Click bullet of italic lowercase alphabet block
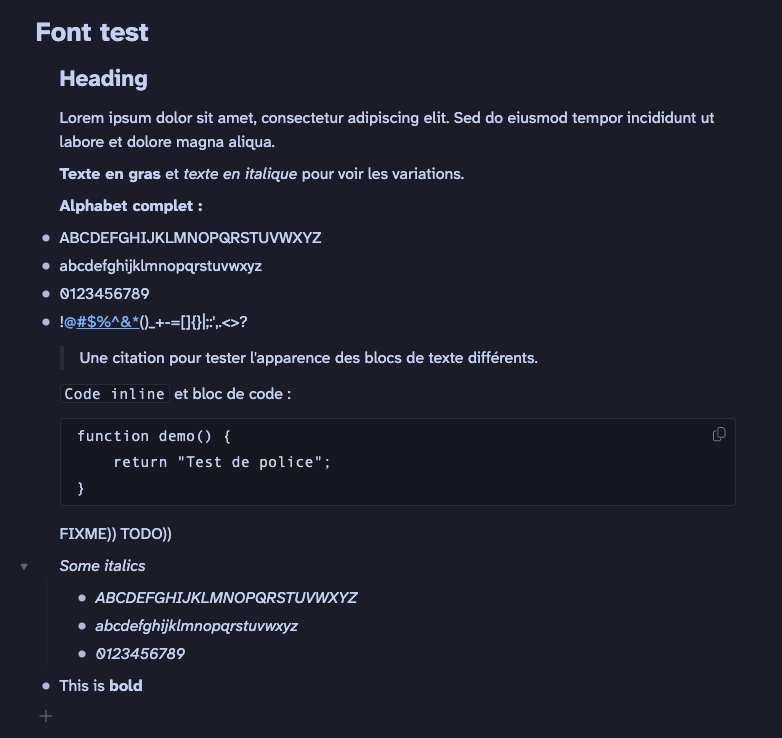The image size is (782, 738). click(x=82, y=626)
